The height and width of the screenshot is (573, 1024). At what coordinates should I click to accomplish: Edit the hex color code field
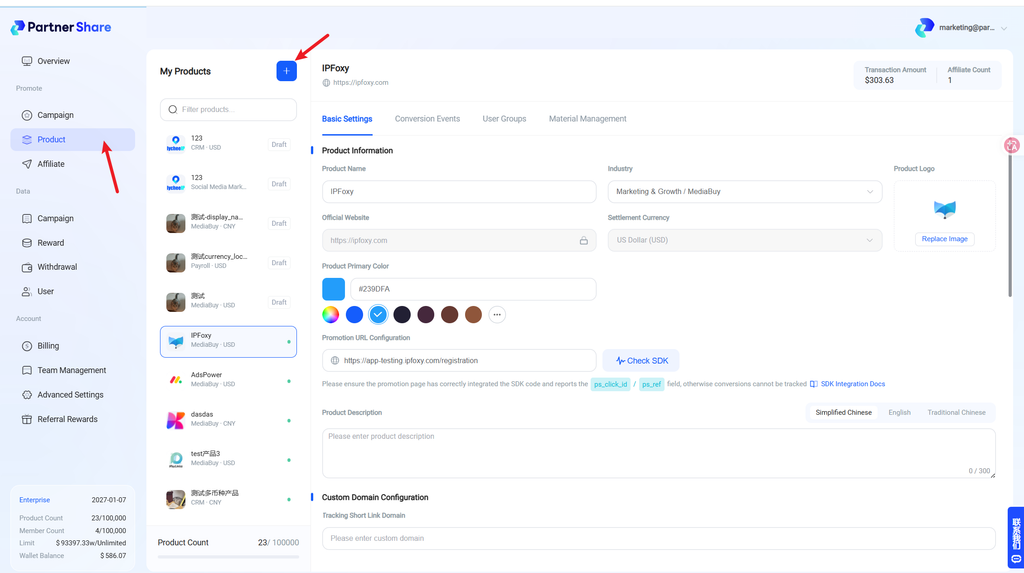click(473, 289)
